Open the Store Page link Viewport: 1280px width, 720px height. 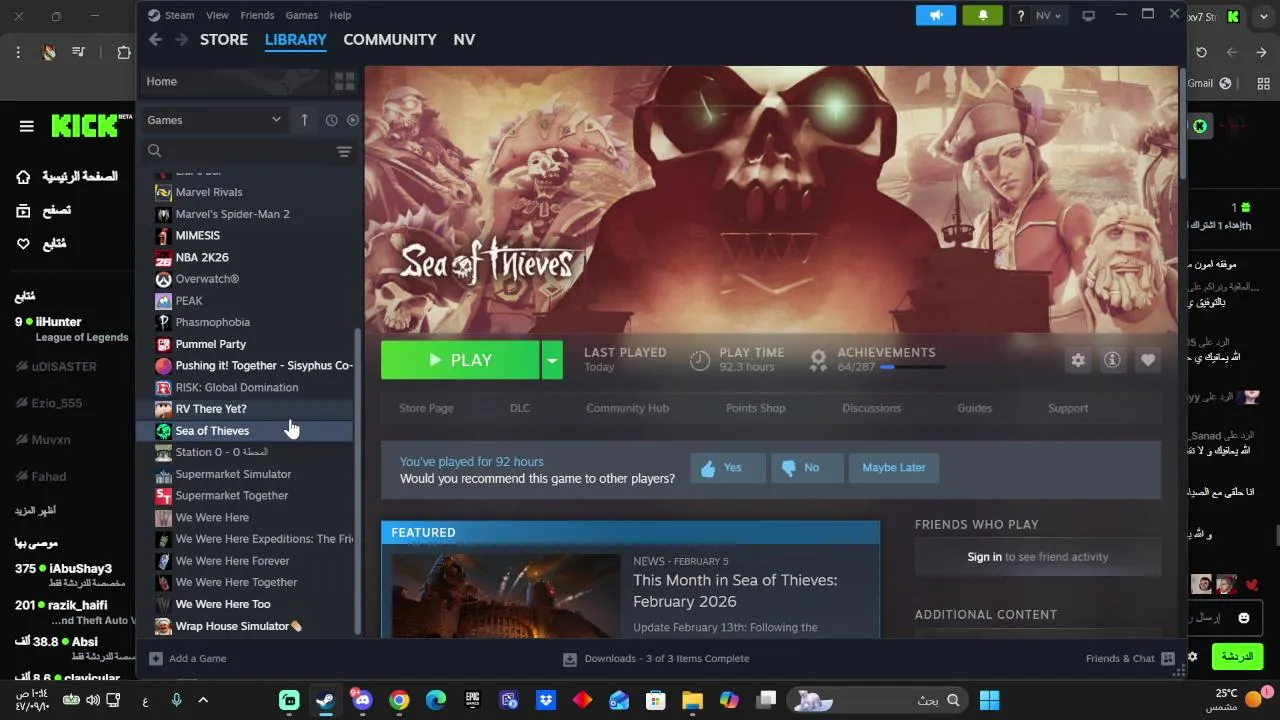(426, 408)
